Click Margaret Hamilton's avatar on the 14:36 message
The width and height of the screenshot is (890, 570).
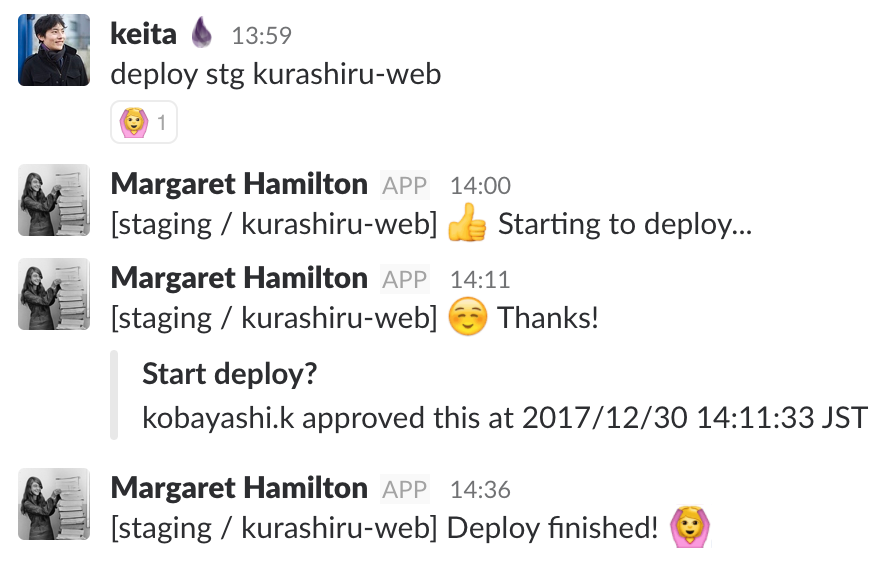[54, 504]
